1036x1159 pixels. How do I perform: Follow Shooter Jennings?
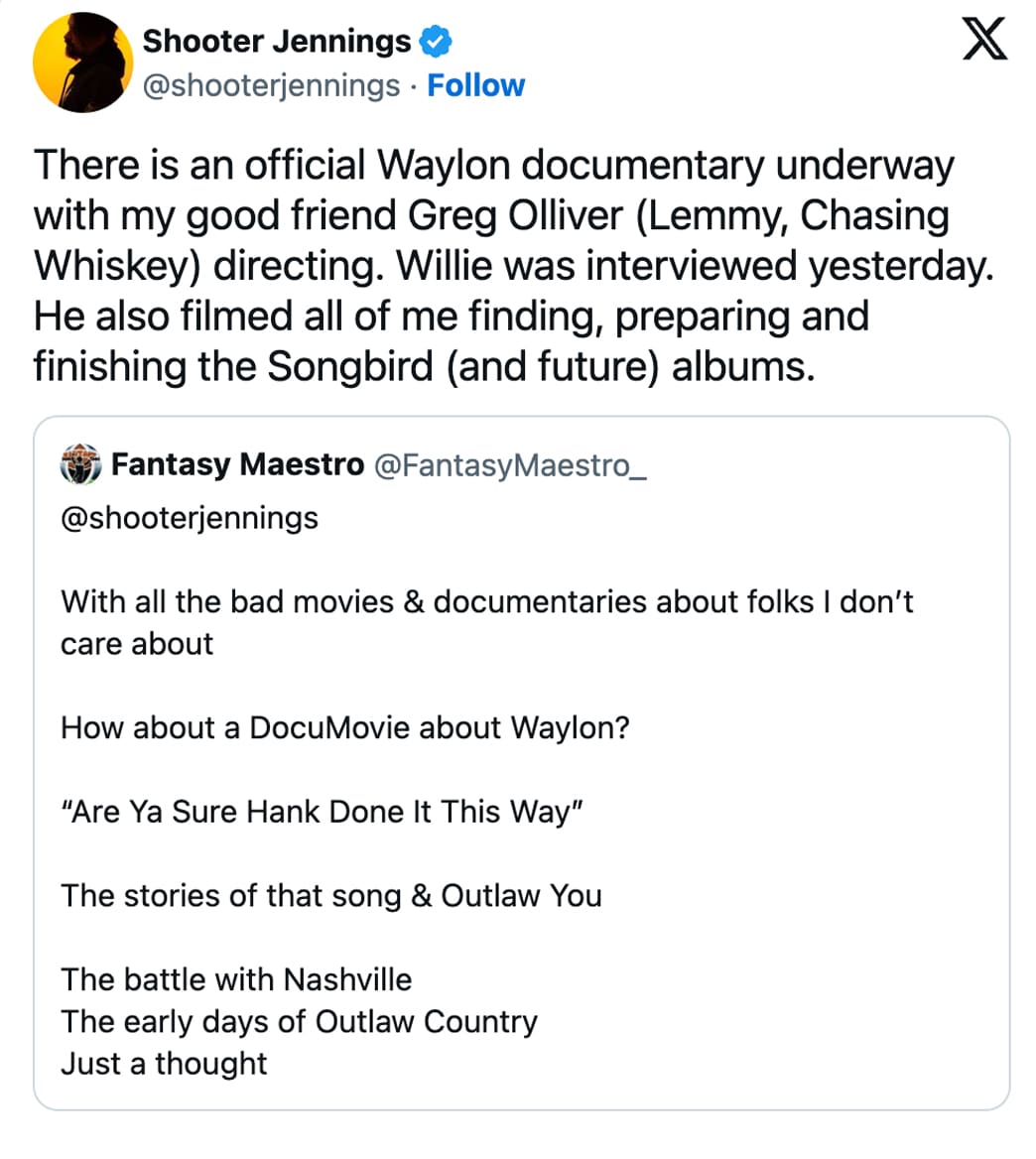[475, 85]
